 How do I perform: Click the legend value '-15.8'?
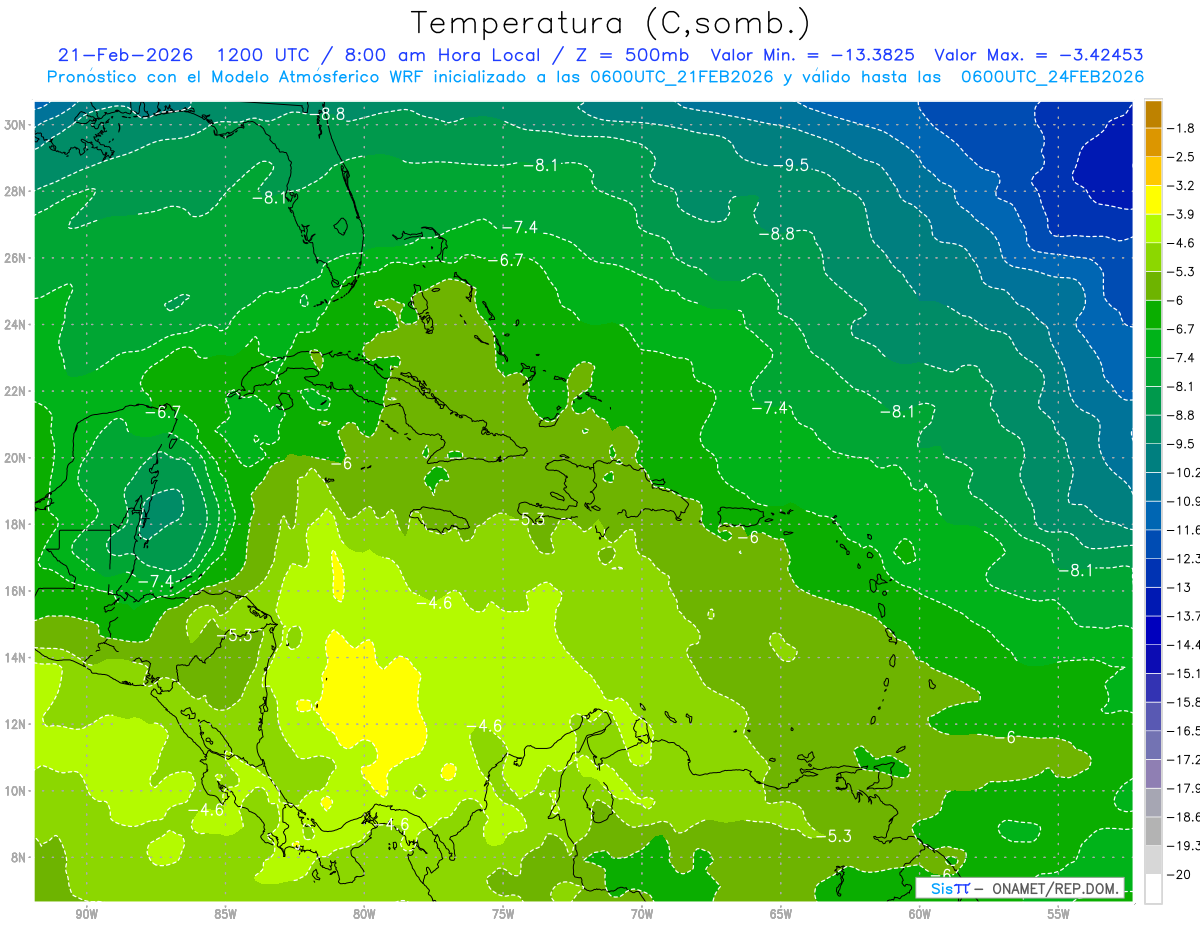[1183, 702]
